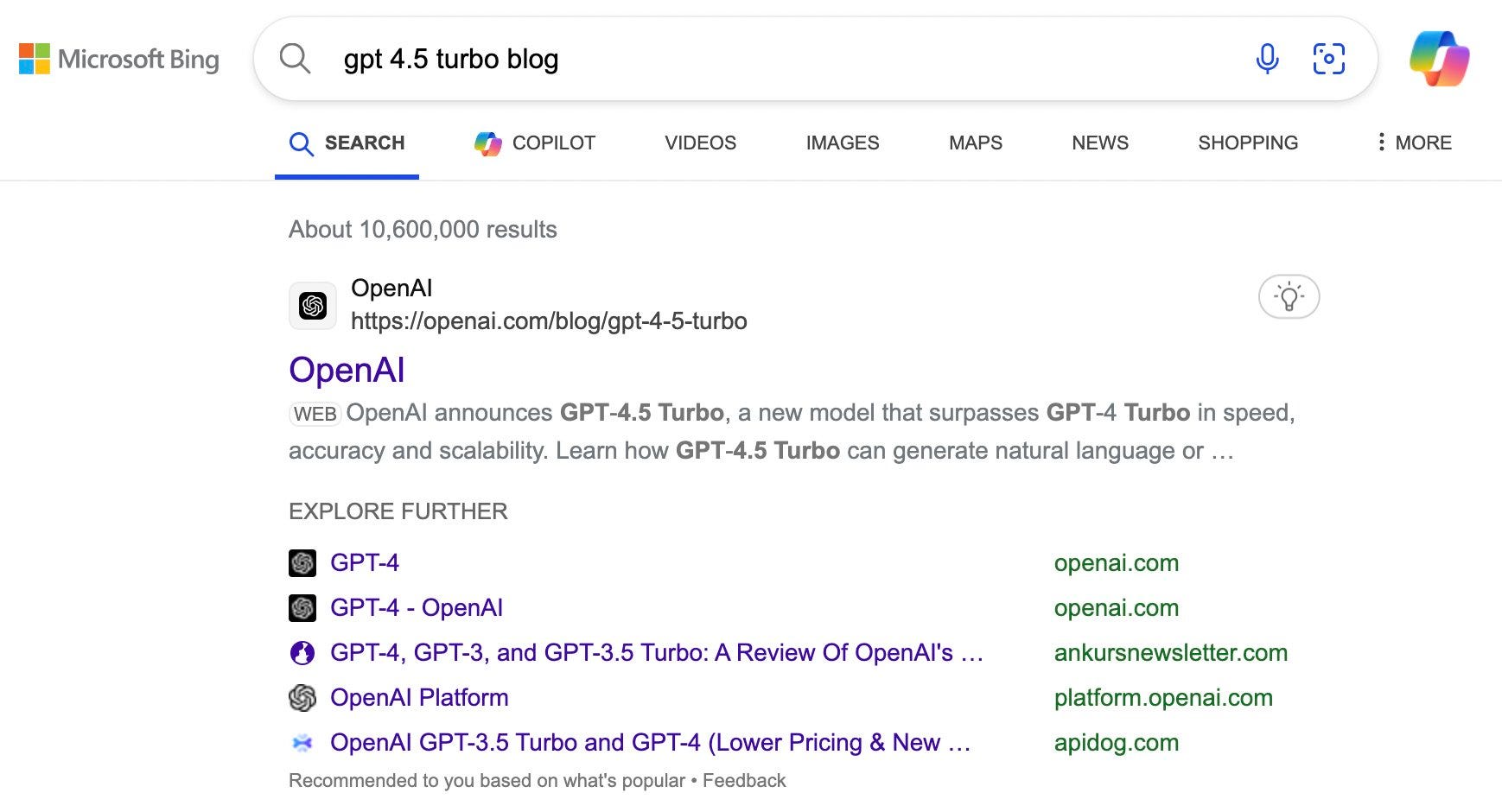Expand the MORE menu
1502x812 pixels.
(x=1415, y=143)
